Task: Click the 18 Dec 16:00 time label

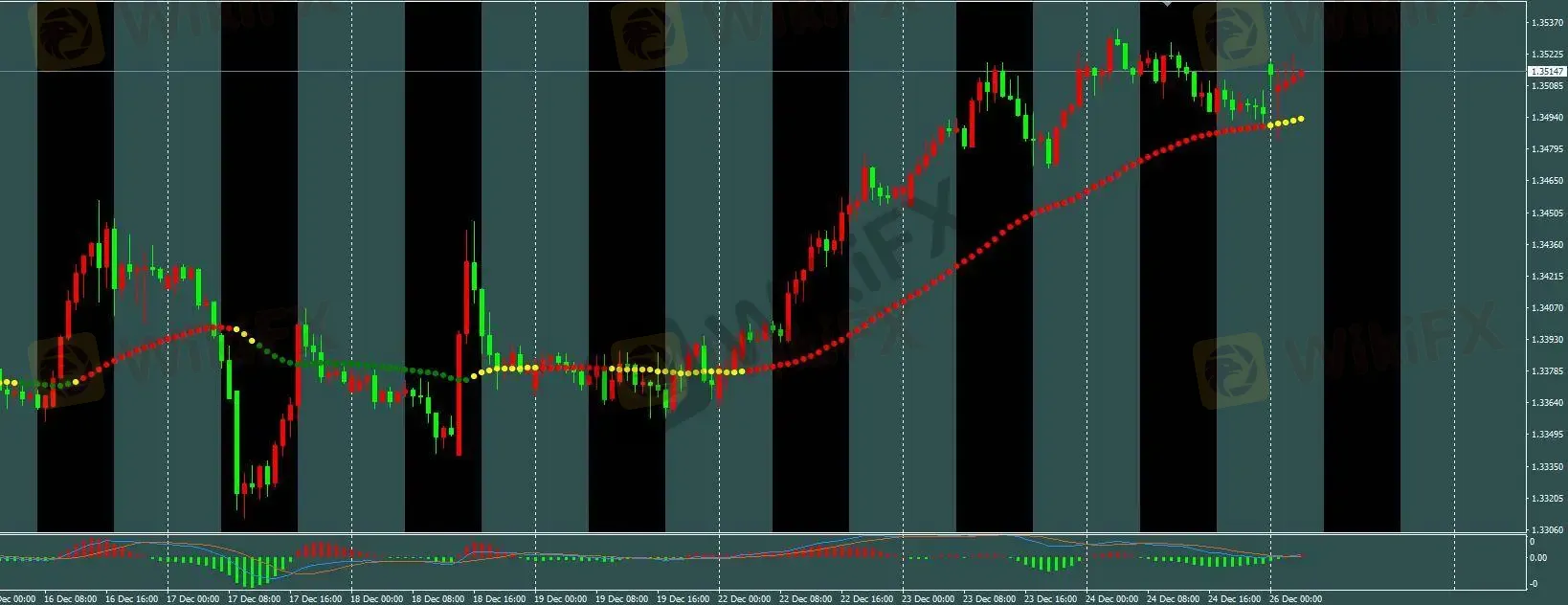Action: (499, 599)
